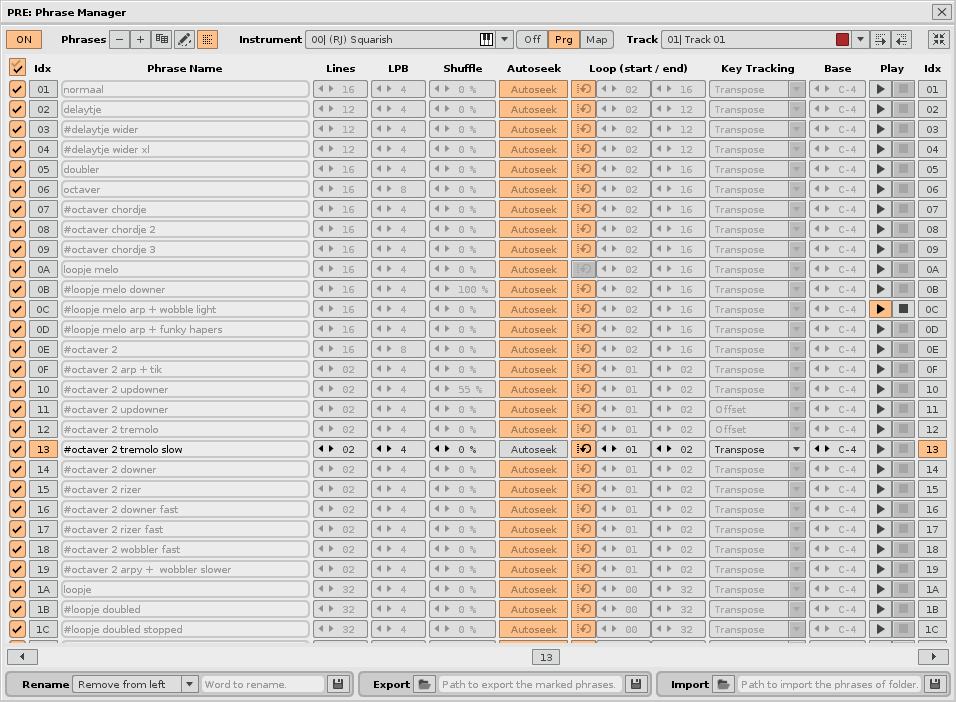Click the minus button to delete phrase
This screenshot has width=956, height=702.
pos(119,40)
